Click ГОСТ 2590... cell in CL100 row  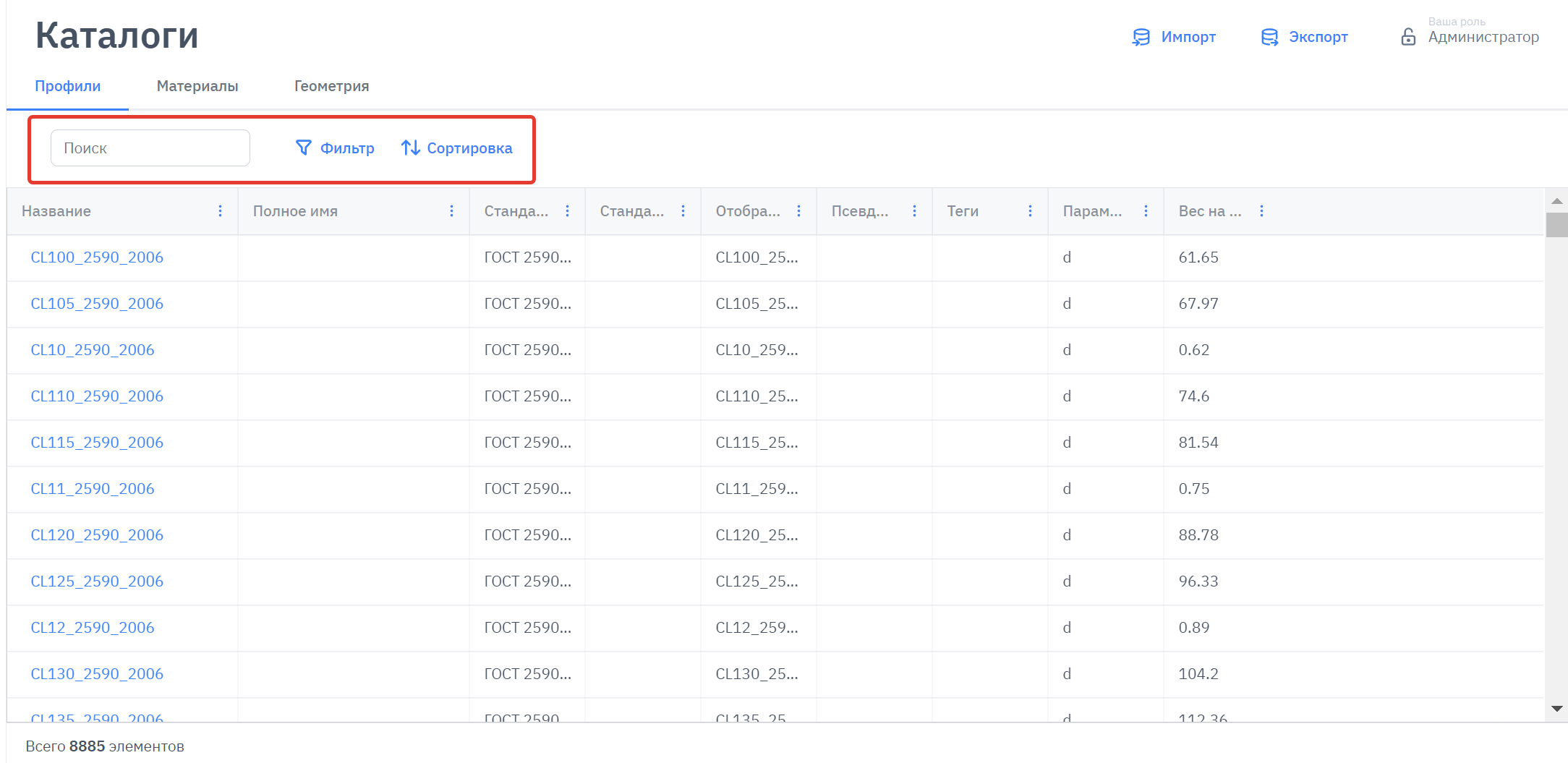528,257
